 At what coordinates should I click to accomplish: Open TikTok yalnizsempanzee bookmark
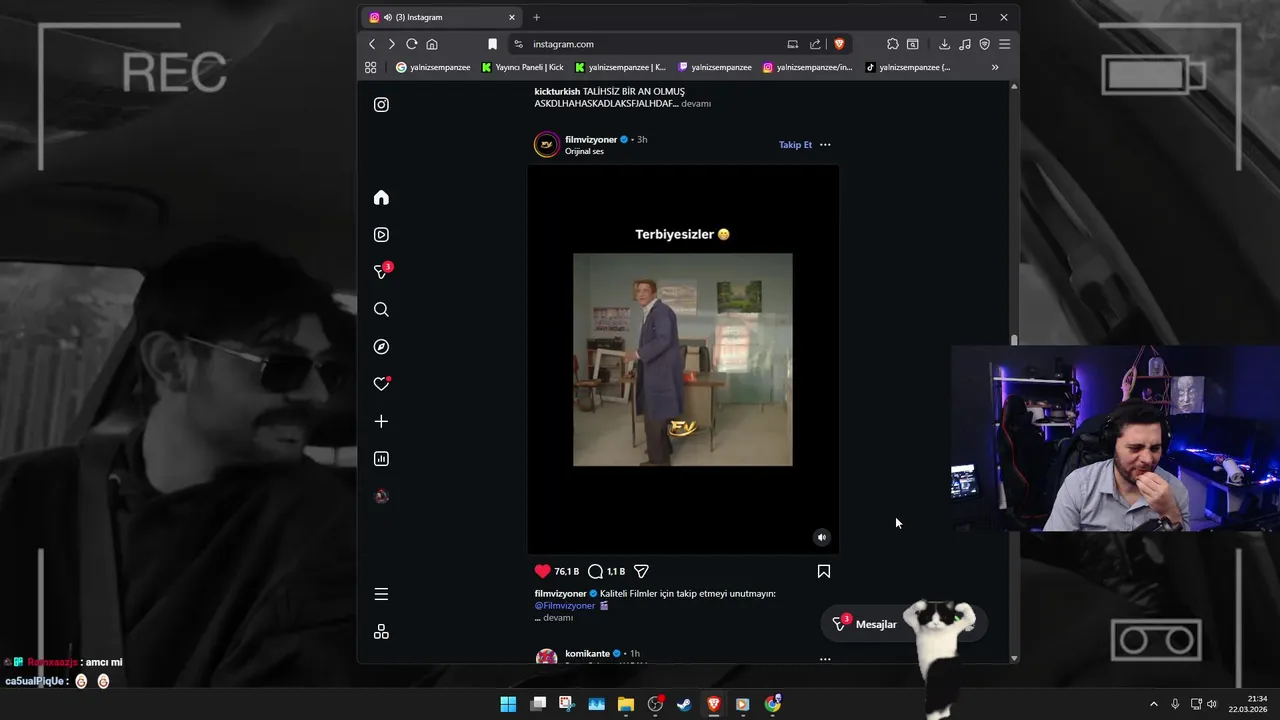[x=908, y=67]
